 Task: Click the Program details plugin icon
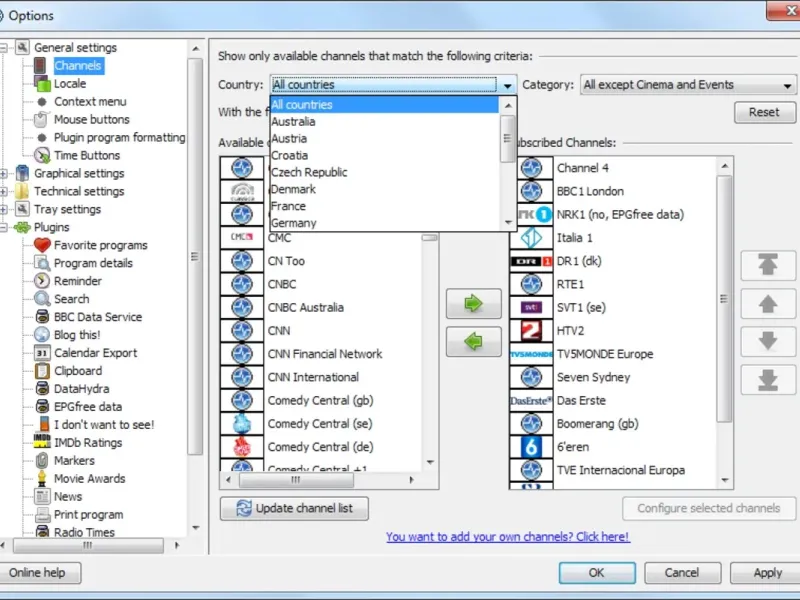click(x=42, y=263)
